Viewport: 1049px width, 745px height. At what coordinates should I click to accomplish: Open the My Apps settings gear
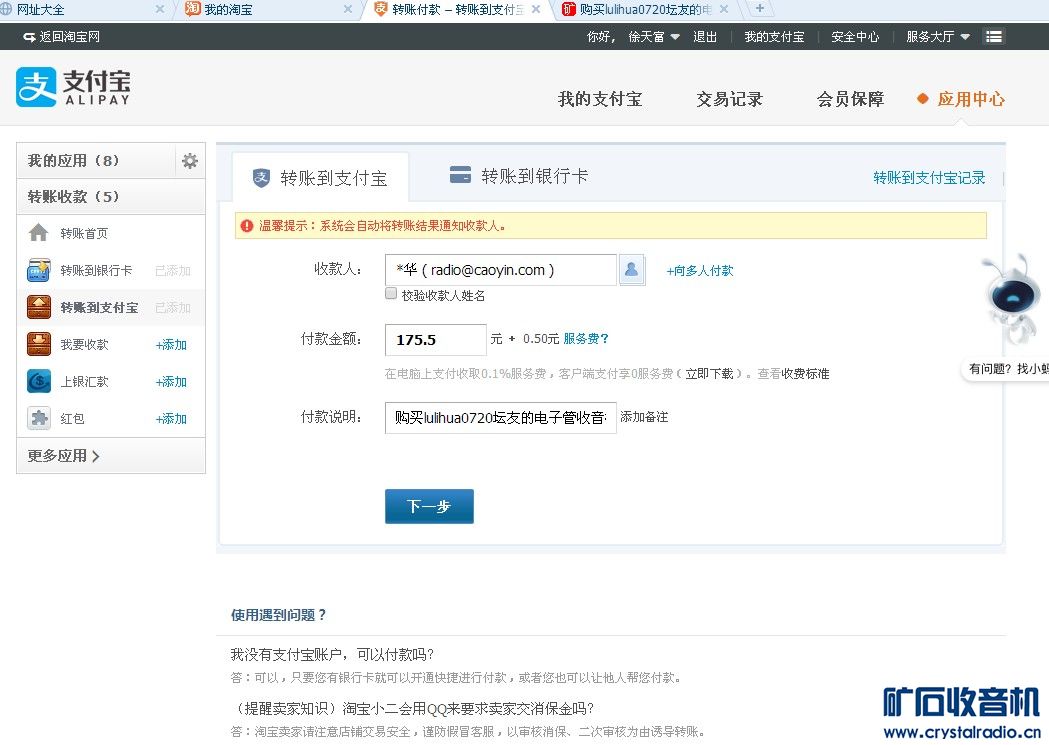(x=189, y=161)
